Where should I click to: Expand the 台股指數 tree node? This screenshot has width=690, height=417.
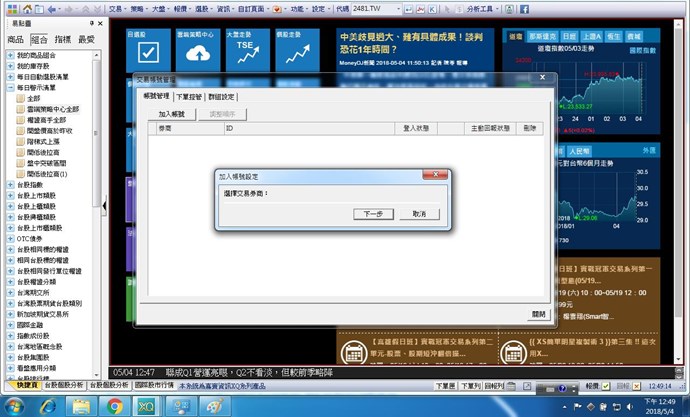pyautogui.click(x=10, y=184)
